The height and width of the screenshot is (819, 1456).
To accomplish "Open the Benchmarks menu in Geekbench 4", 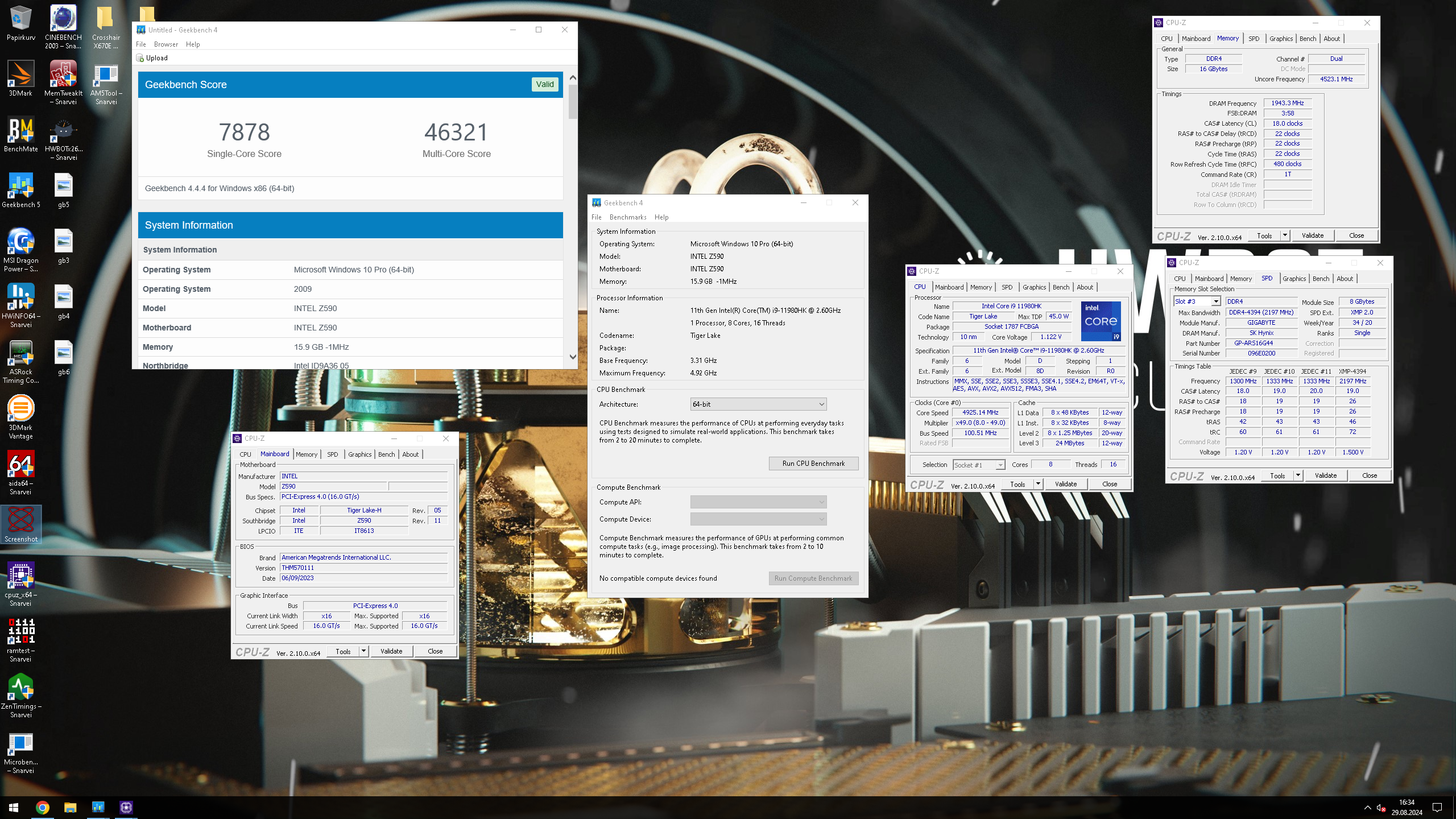I will point(628,217).
